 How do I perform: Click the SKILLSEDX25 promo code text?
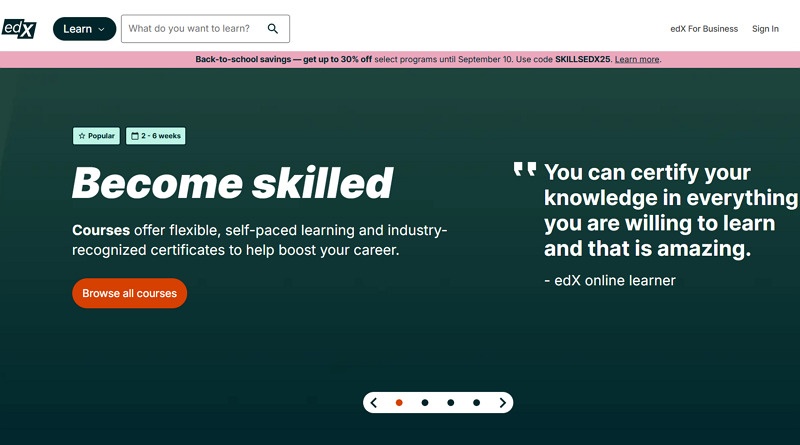(x=583, y=59)
